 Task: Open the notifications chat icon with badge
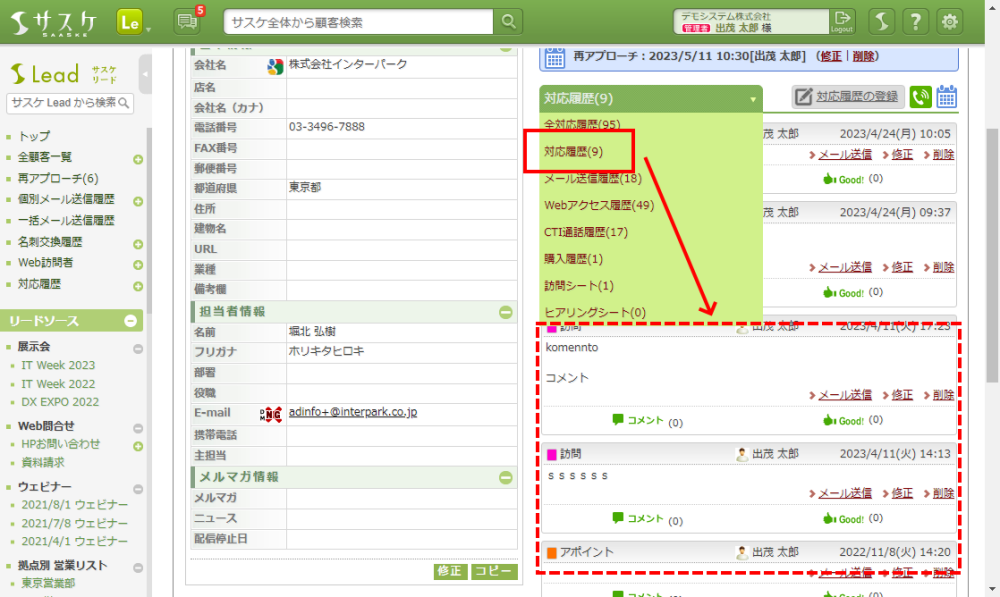(186, 21)
